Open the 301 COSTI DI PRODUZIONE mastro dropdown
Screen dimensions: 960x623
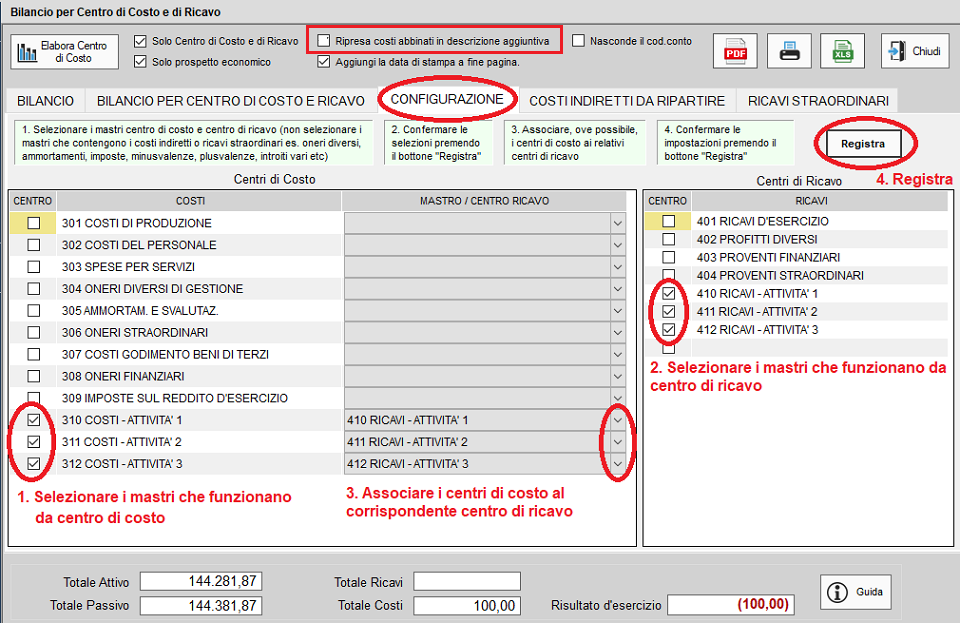(x=618, y=223)
